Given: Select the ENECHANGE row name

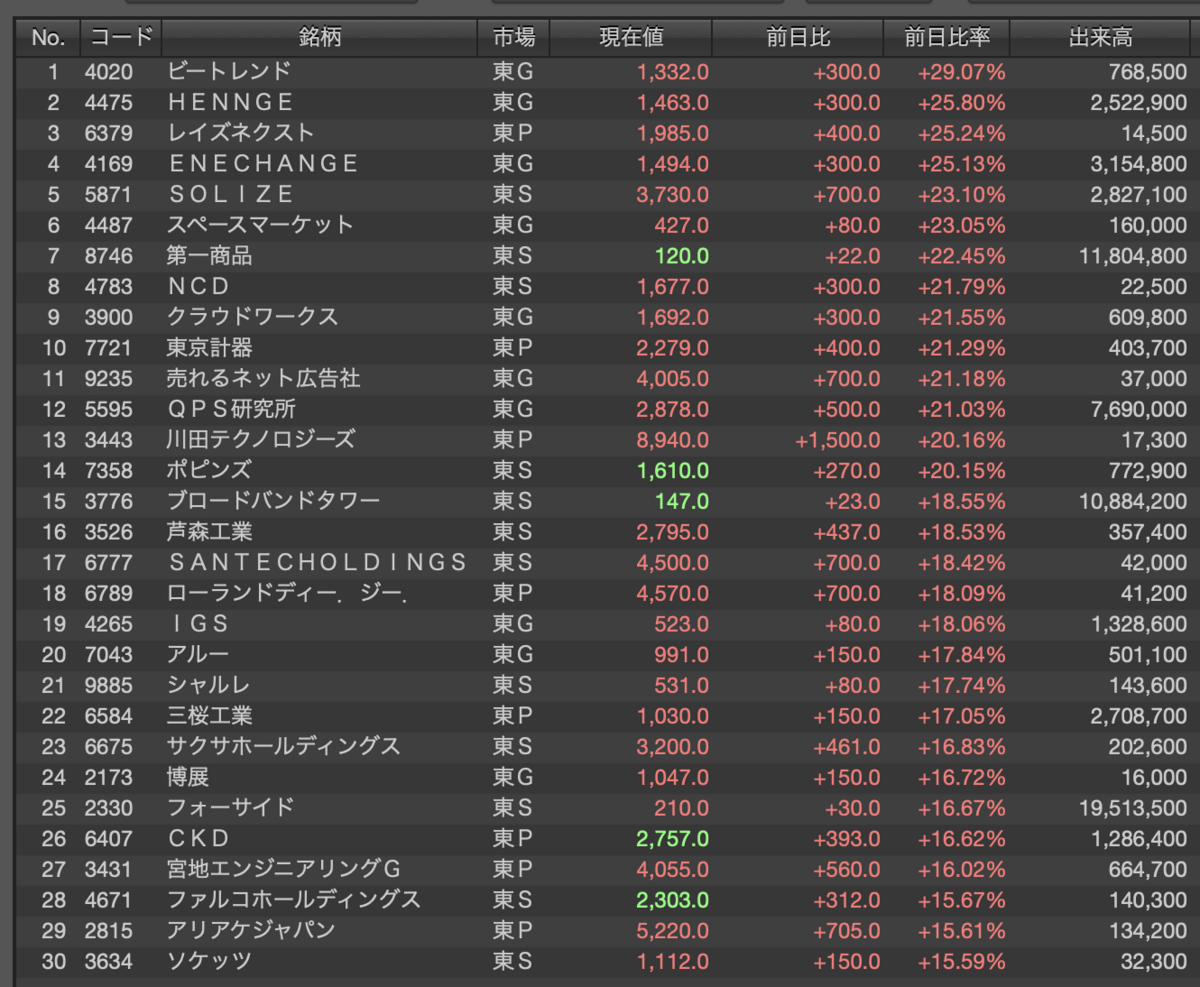Looking at the screenshot, I should (263, 164).
